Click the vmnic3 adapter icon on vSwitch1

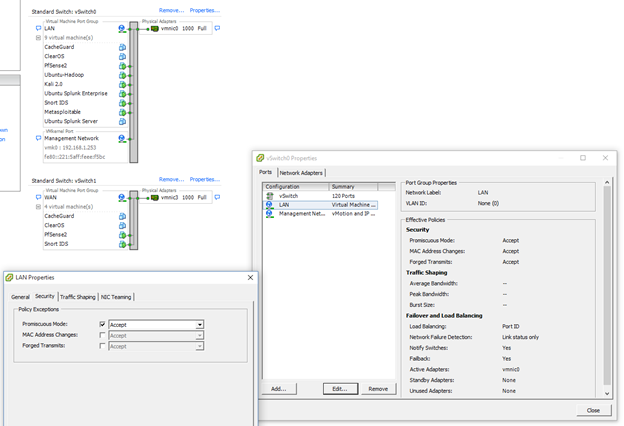pyautogui.click(x=153, y=197)
